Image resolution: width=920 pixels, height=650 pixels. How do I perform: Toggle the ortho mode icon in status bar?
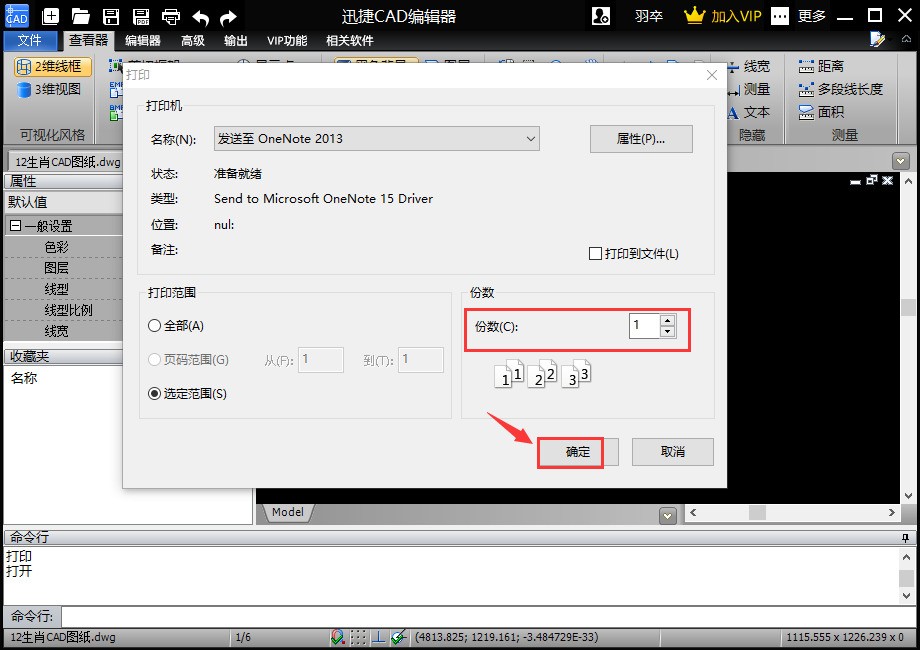coord(379,637)
